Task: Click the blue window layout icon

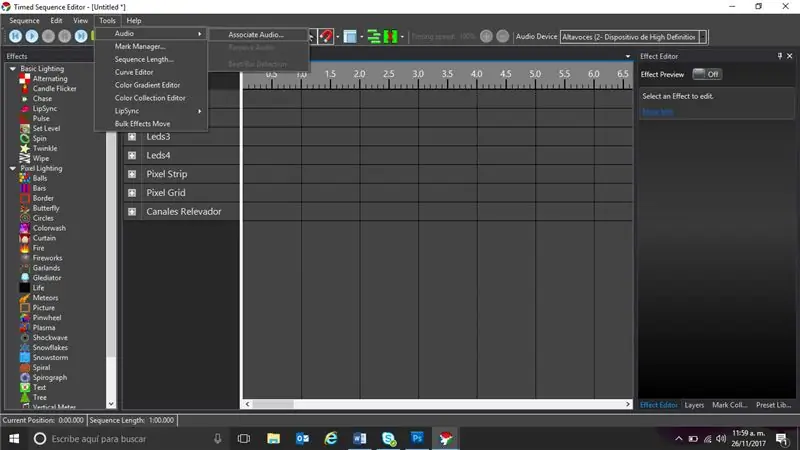Action: point(350,36)
